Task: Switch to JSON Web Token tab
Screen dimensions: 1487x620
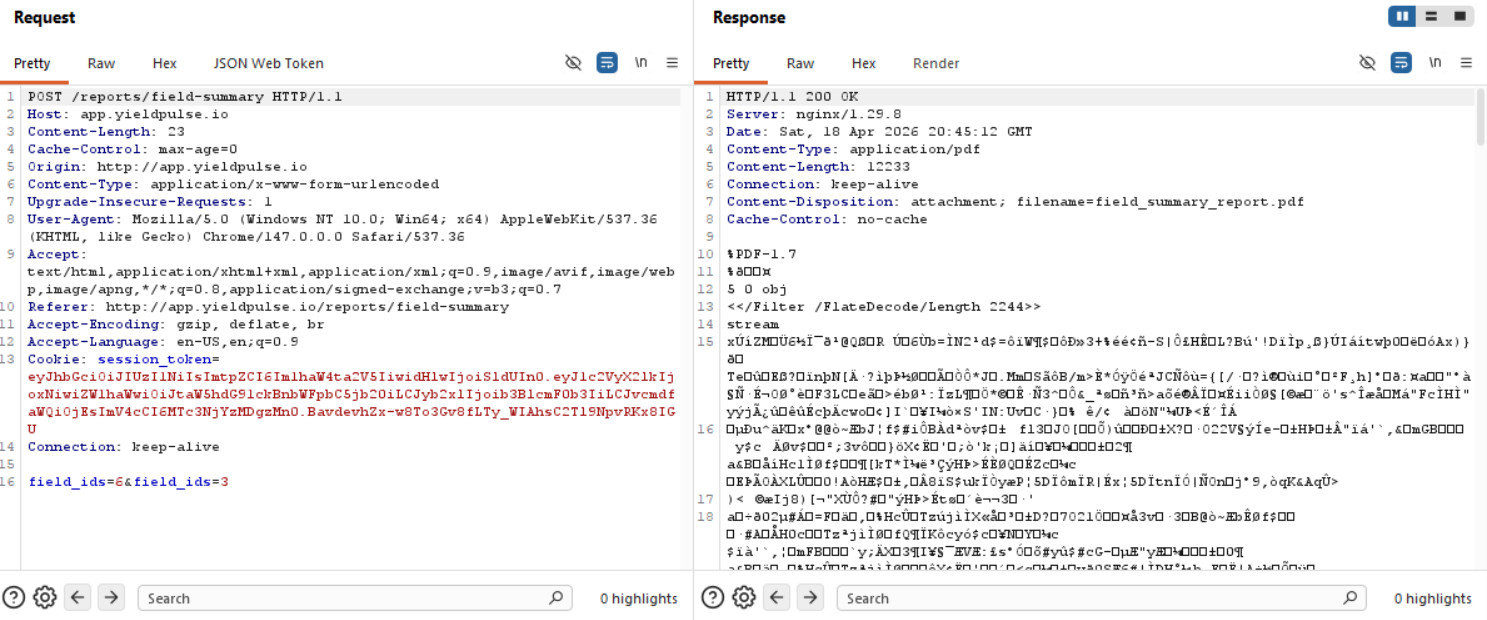Action: 268,63
